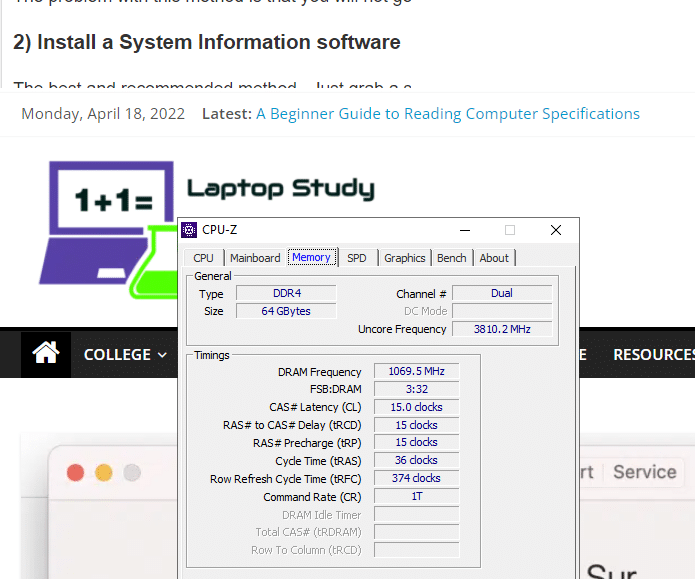
Task: Click the gray dot on the Mac window
Action: coord(132,473)
